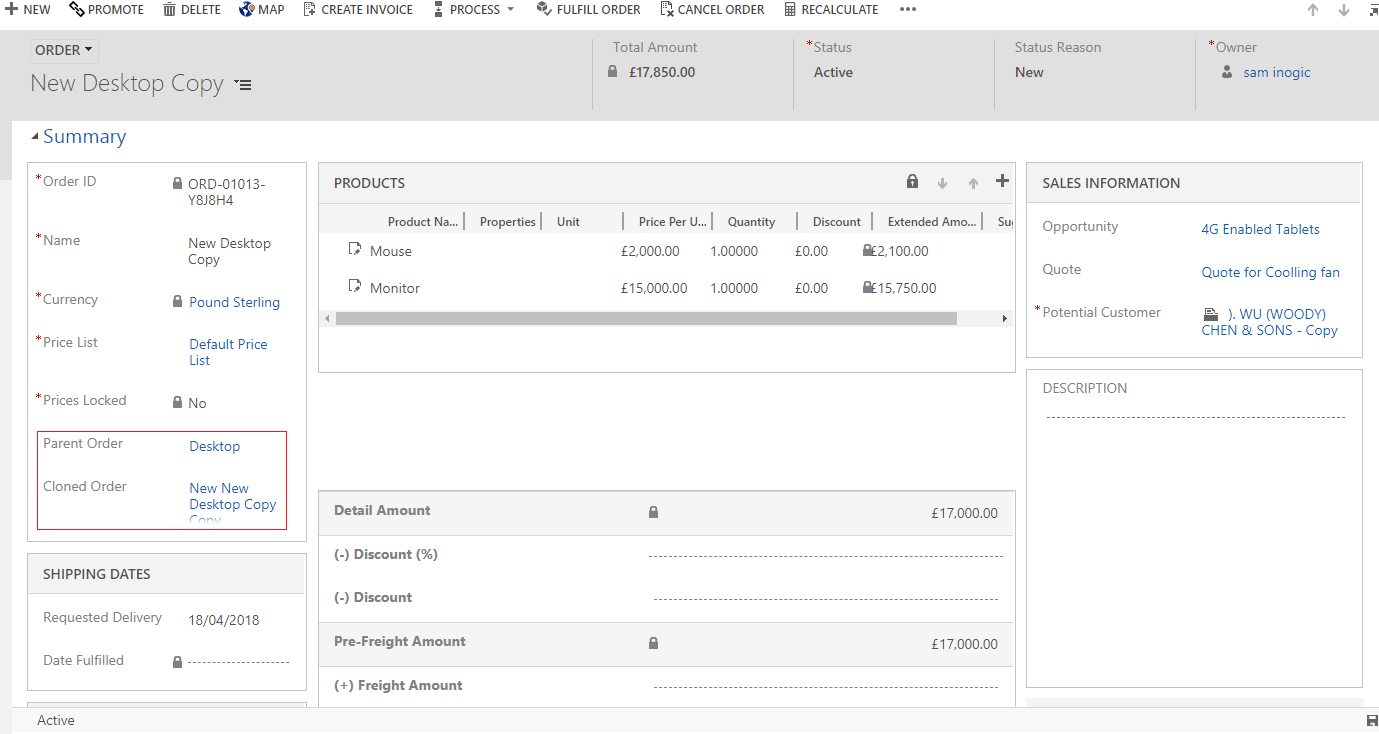Screen dimensions: 1379x734
Task: Click Status value Active in header
Action: pos(833,72)
